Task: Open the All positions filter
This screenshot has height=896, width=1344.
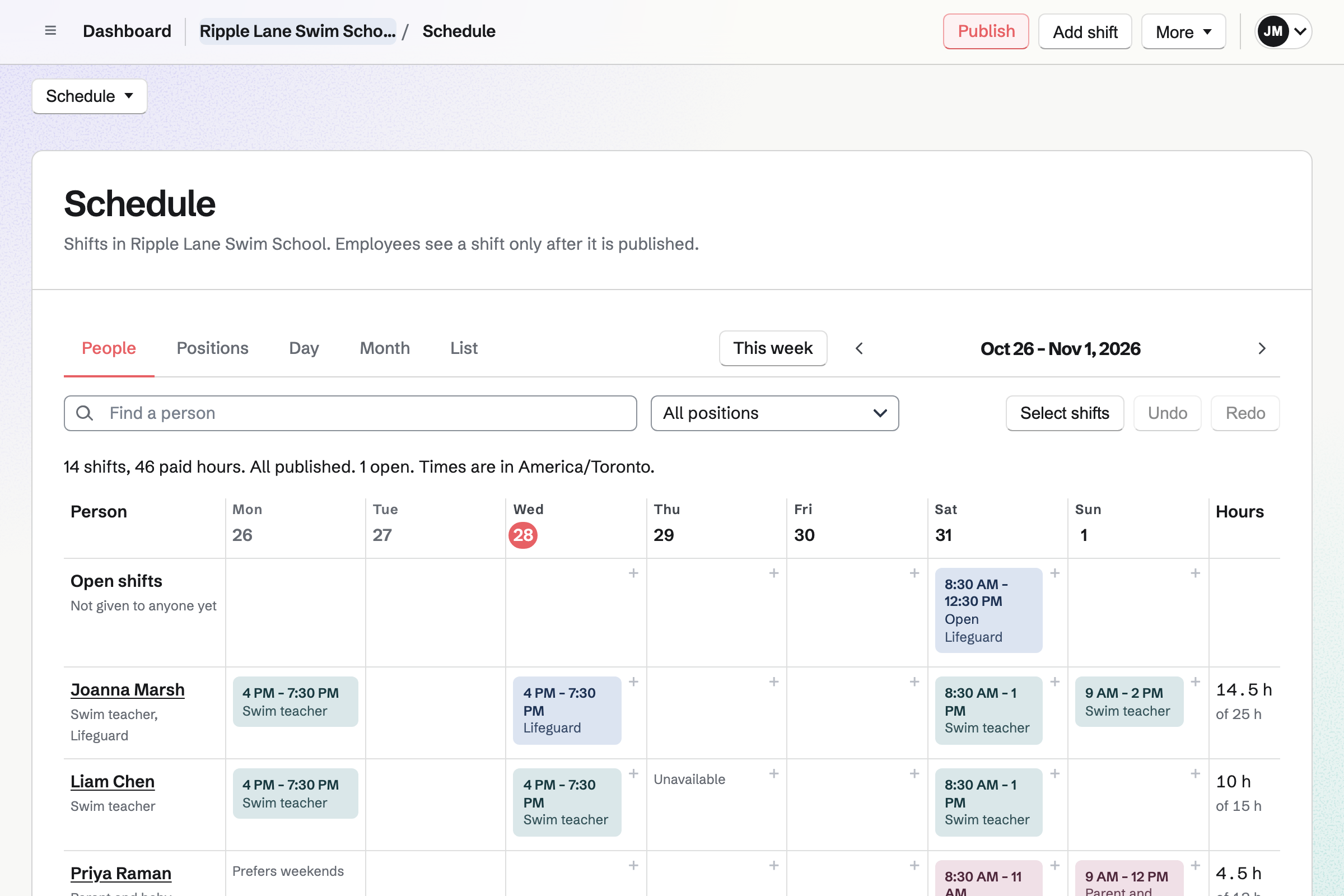Action: click(774, 413)
